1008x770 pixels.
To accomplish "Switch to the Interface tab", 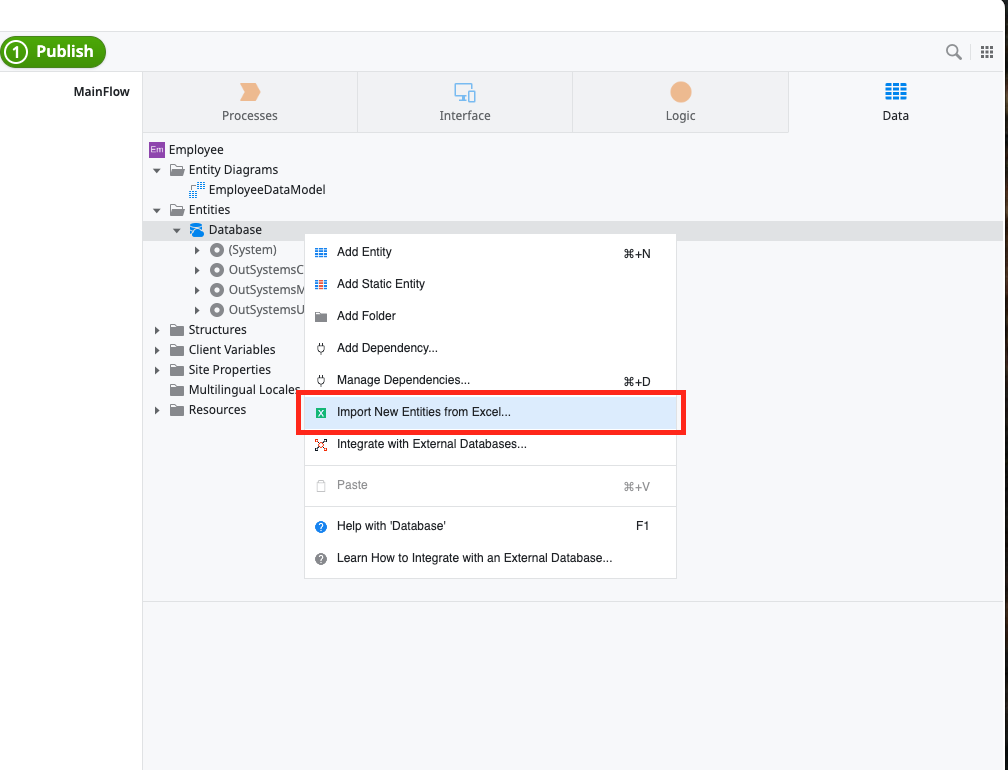I will click(x=465, y=102).
